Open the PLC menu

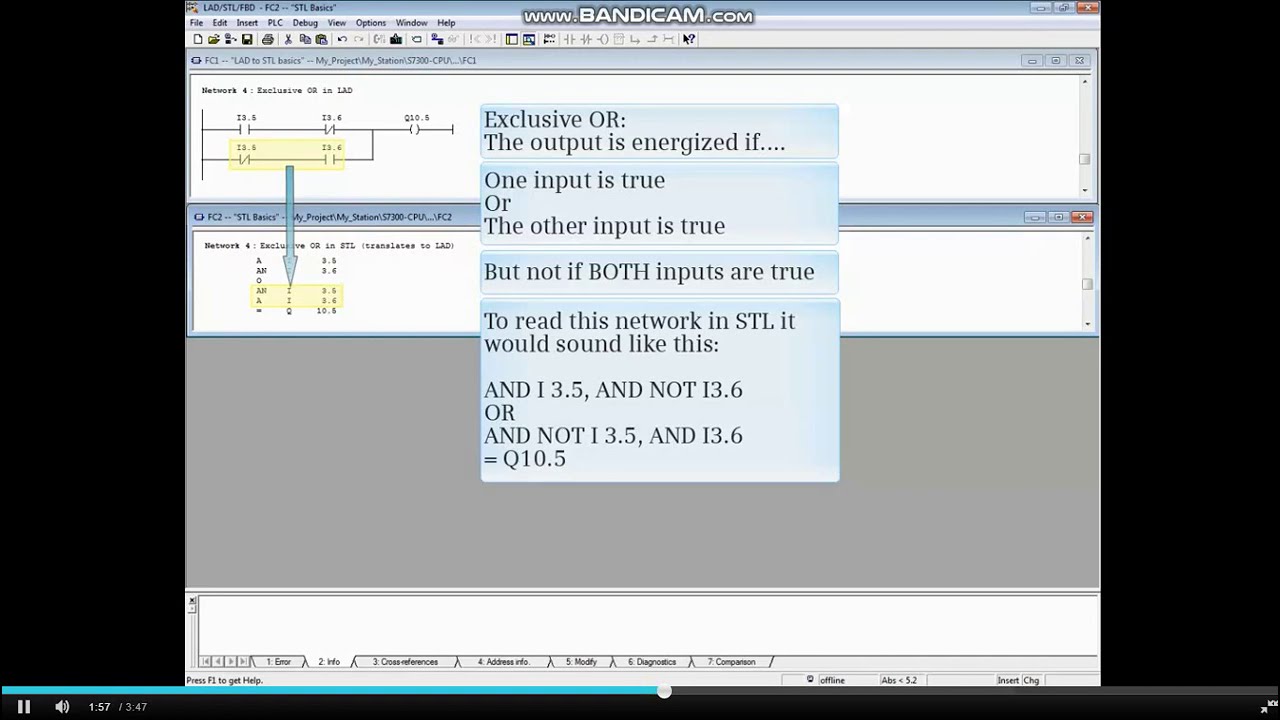(275, 23)
